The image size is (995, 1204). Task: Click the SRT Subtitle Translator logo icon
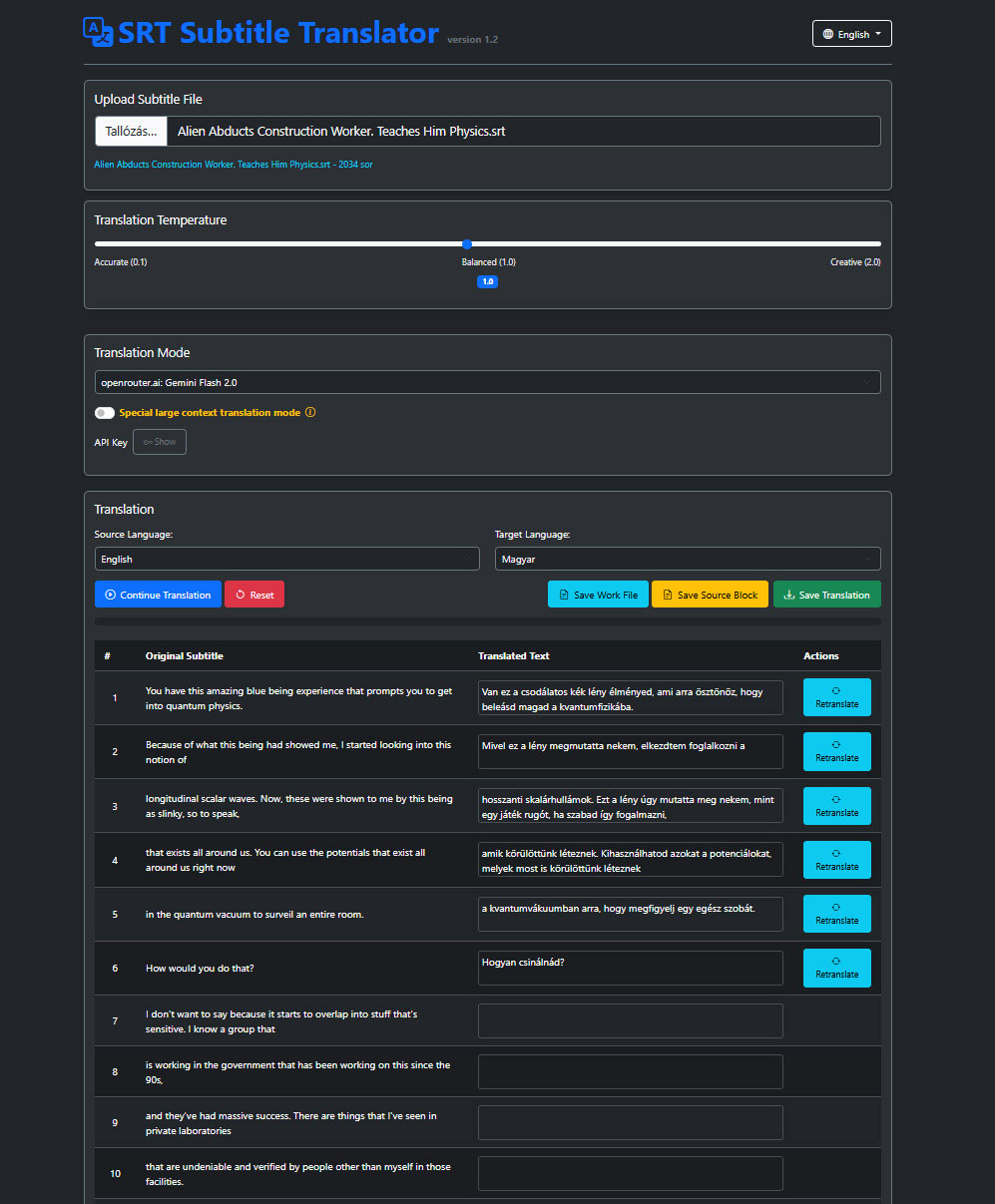pos(98,32)
